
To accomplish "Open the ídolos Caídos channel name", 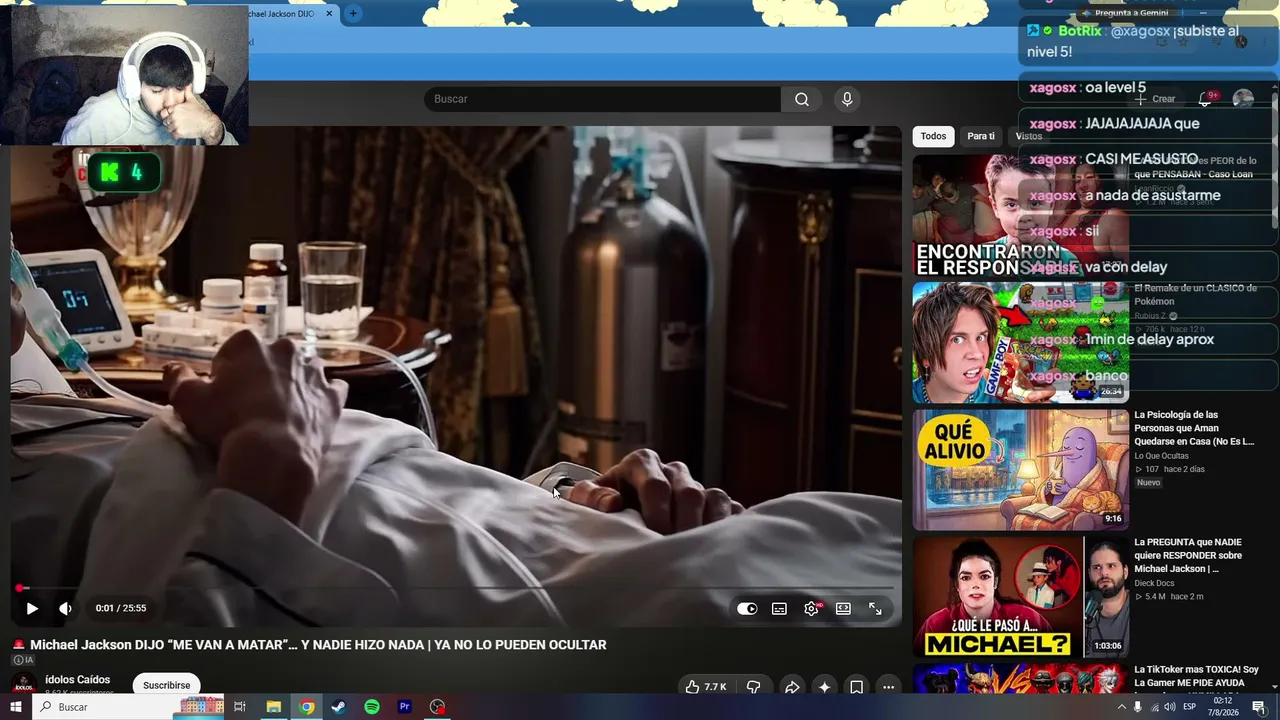I will (77, 680).
